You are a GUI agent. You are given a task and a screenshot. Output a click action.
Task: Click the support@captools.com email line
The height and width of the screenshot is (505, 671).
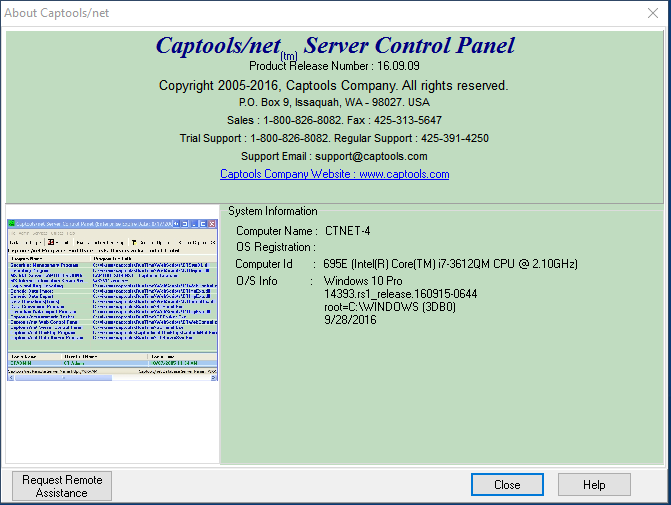click(334, 156)
